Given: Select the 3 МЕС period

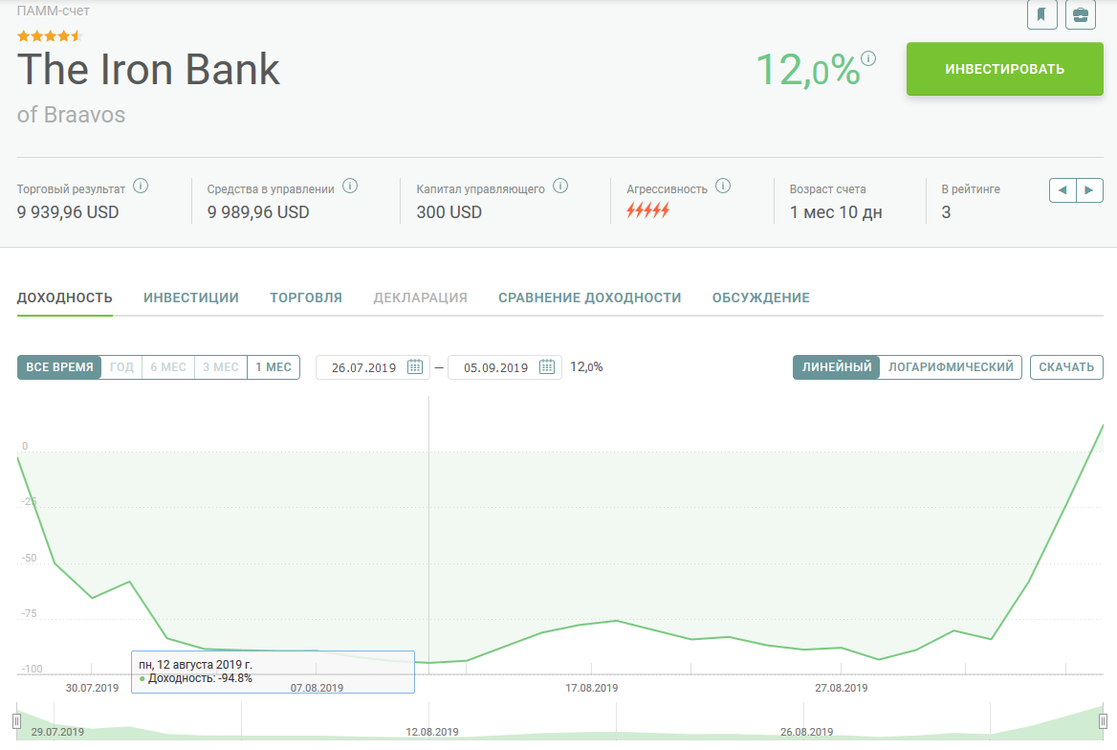Looking at the screenshot, I should [x=221, y=368].
